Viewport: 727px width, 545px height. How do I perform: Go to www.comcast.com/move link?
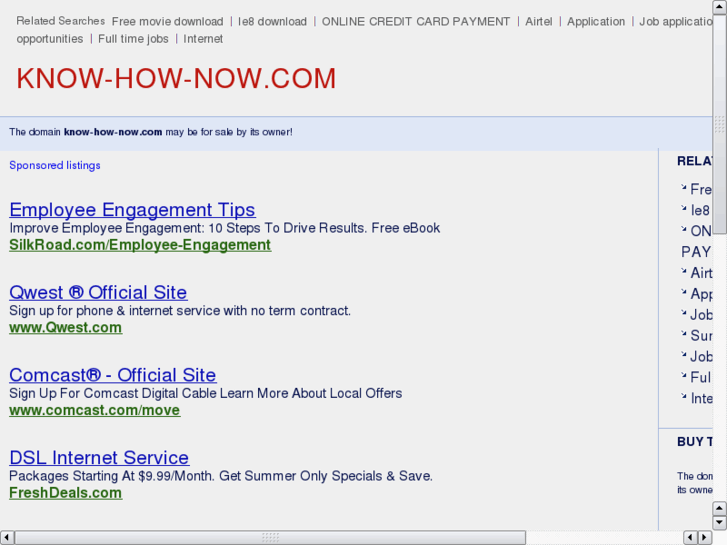point(95,410)
